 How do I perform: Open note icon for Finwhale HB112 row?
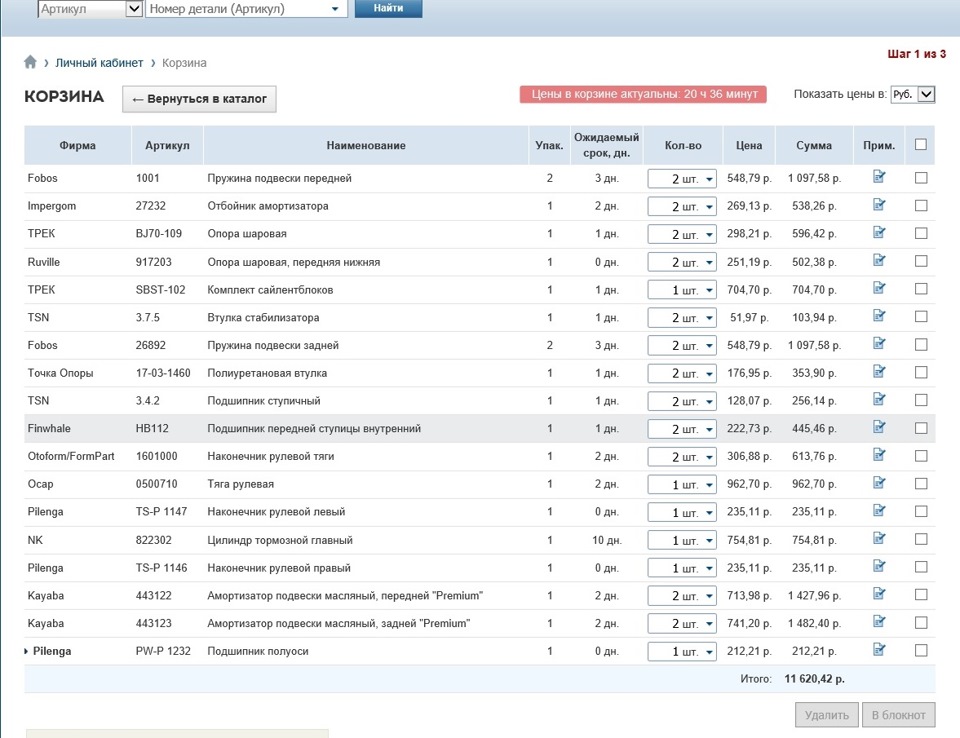[879, 427]
